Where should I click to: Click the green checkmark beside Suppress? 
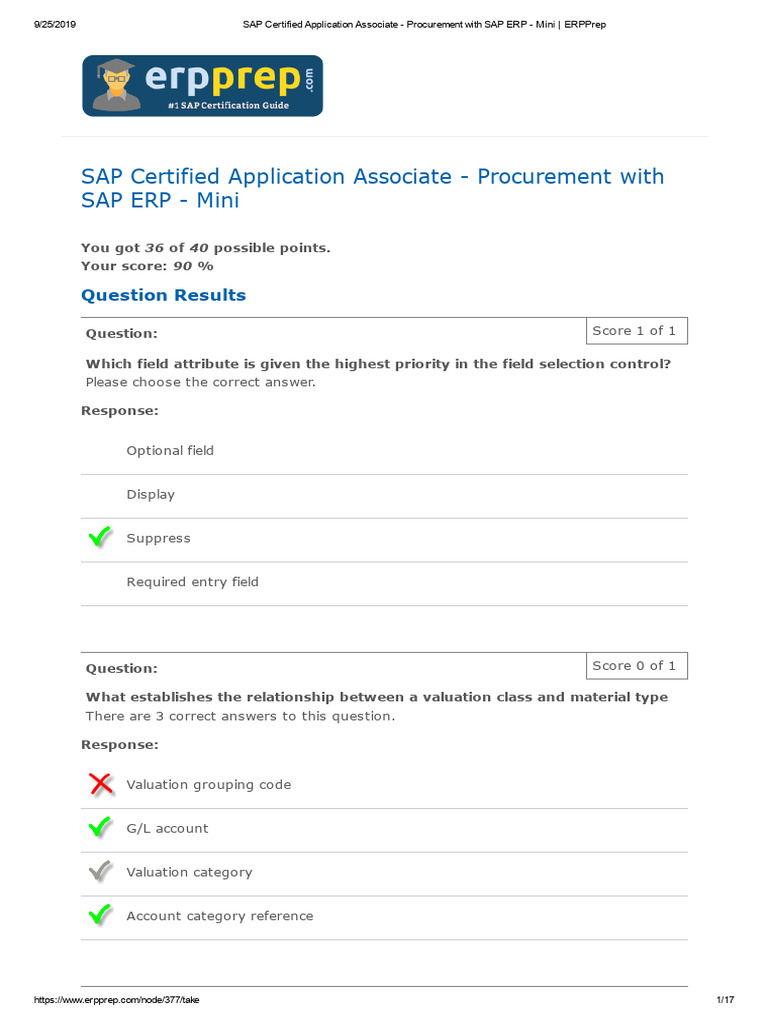[x=100, y=538]
